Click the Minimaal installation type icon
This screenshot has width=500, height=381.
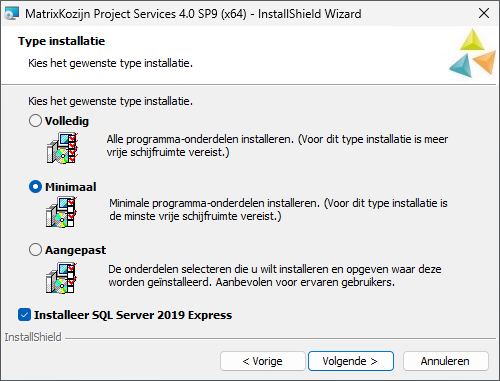click(x=62, y=212)
